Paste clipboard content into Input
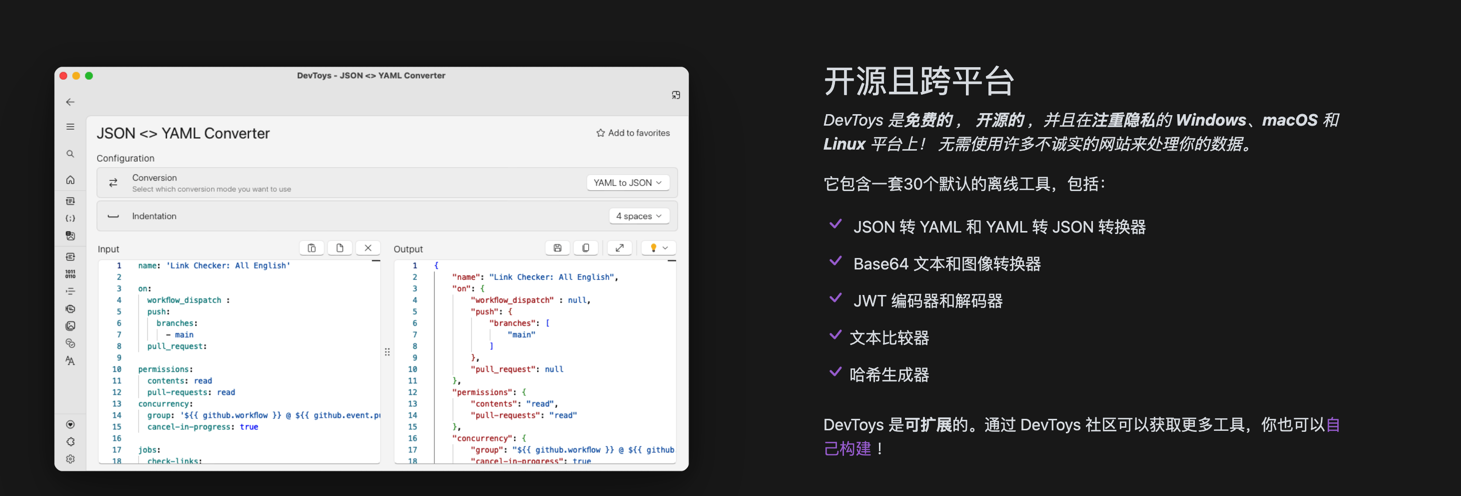The height and width of the screenshot is (496, 1461). pyautogui.click(x=312, y=248)
